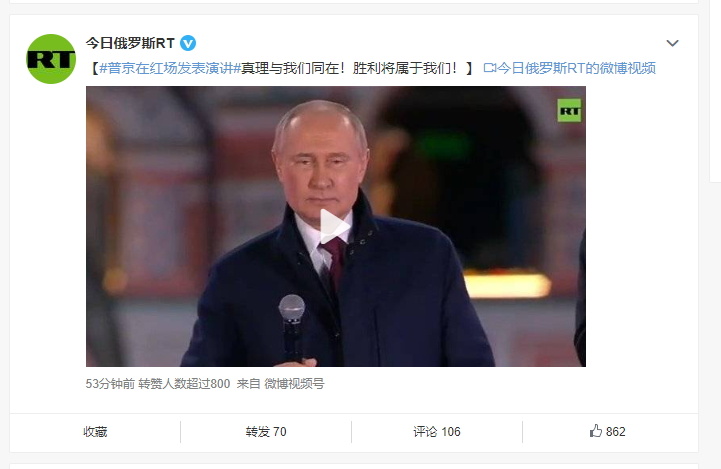This screenshot has width=721, height=469.
Task: Open the 53分钟前 timestamp link
Action: [x=110, y=383]
